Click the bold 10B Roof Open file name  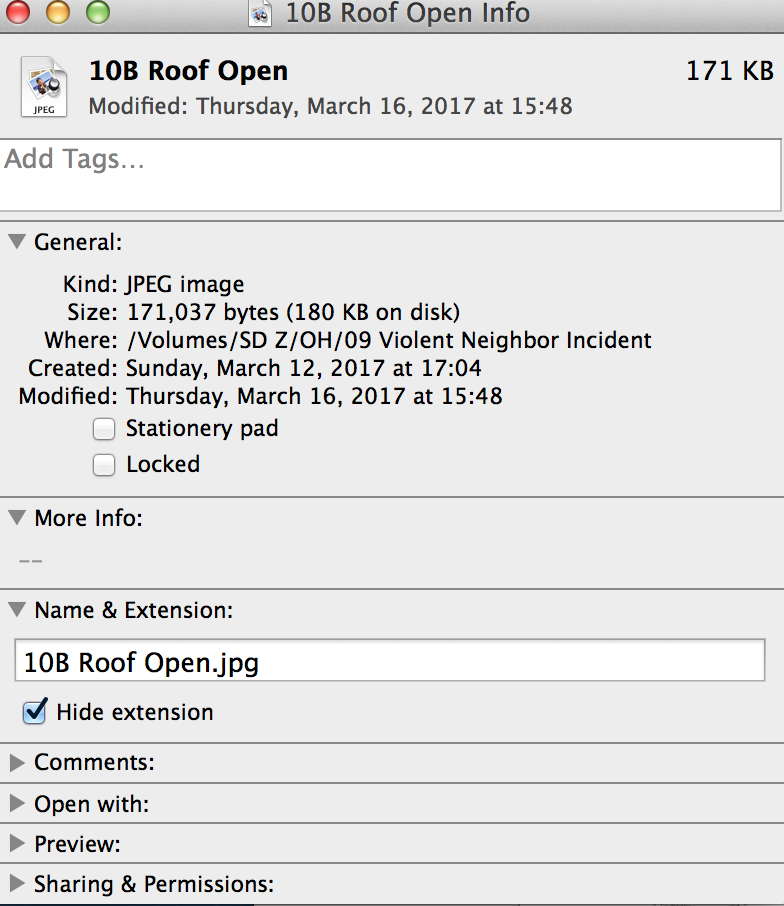click(189, 71)
